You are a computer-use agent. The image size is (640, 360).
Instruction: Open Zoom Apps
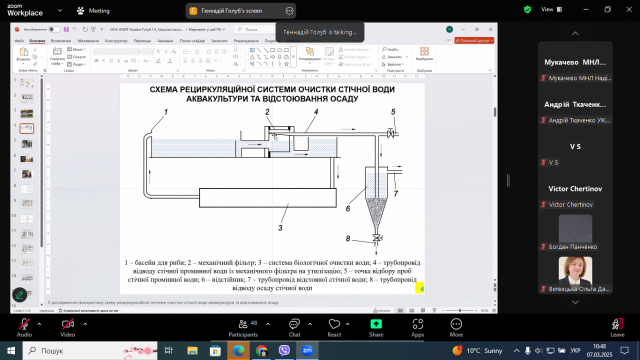[x=417, y=327]
